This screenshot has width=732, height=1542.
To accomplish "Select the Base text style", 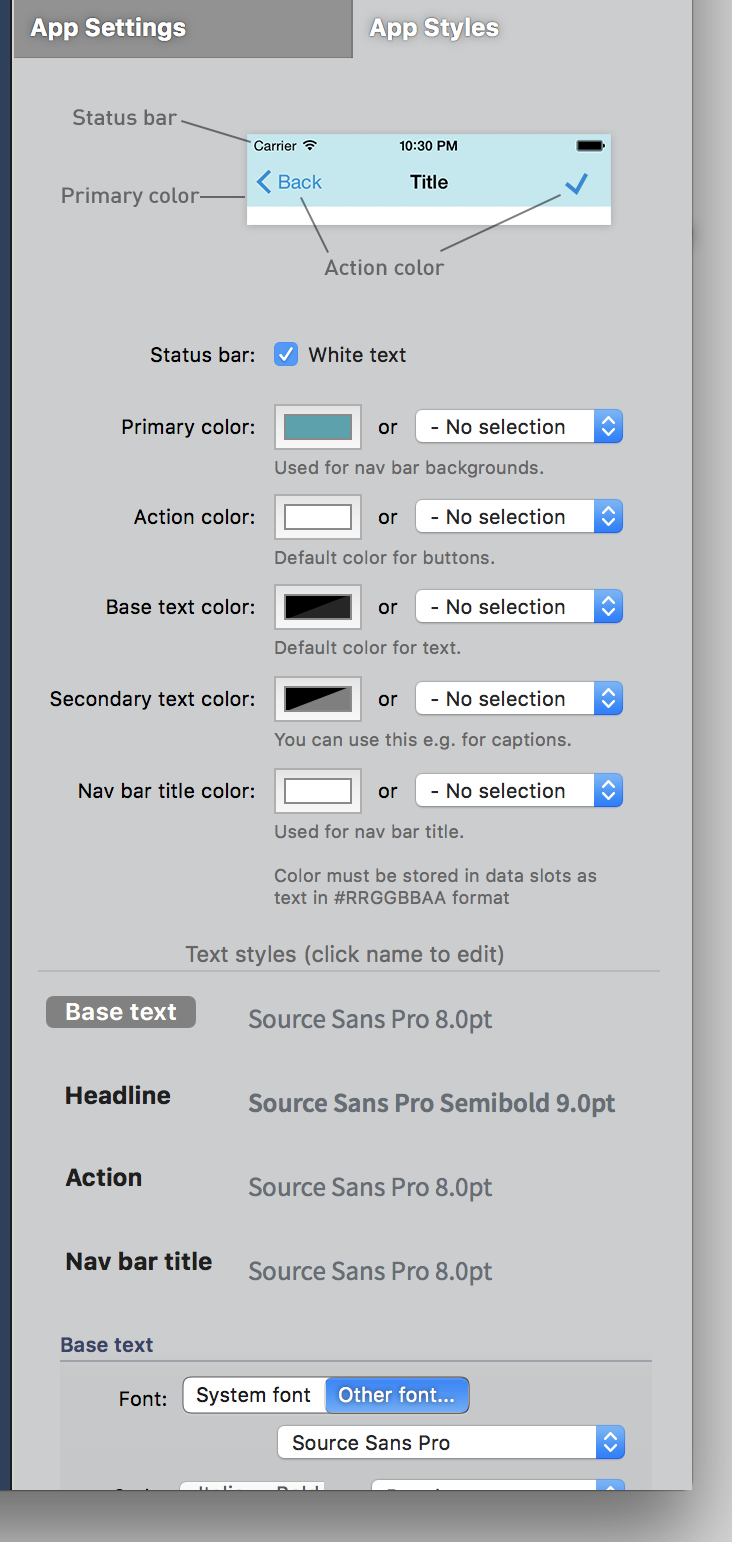I will [x=121, y=1013].
